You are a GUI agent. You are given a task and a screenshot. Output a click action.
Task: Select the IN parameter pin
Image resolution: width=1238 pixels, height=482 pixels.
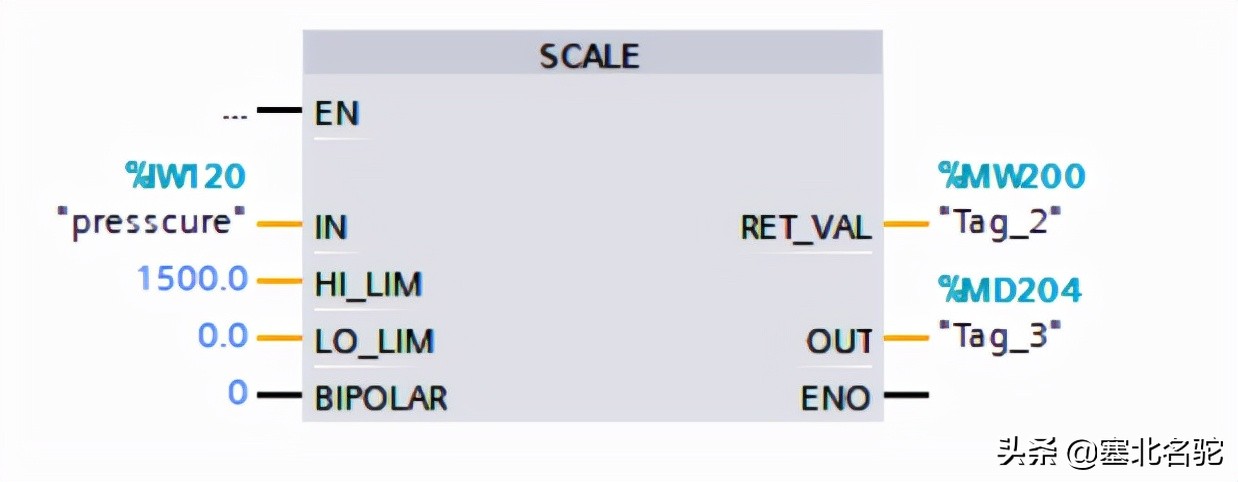[330, 227]
